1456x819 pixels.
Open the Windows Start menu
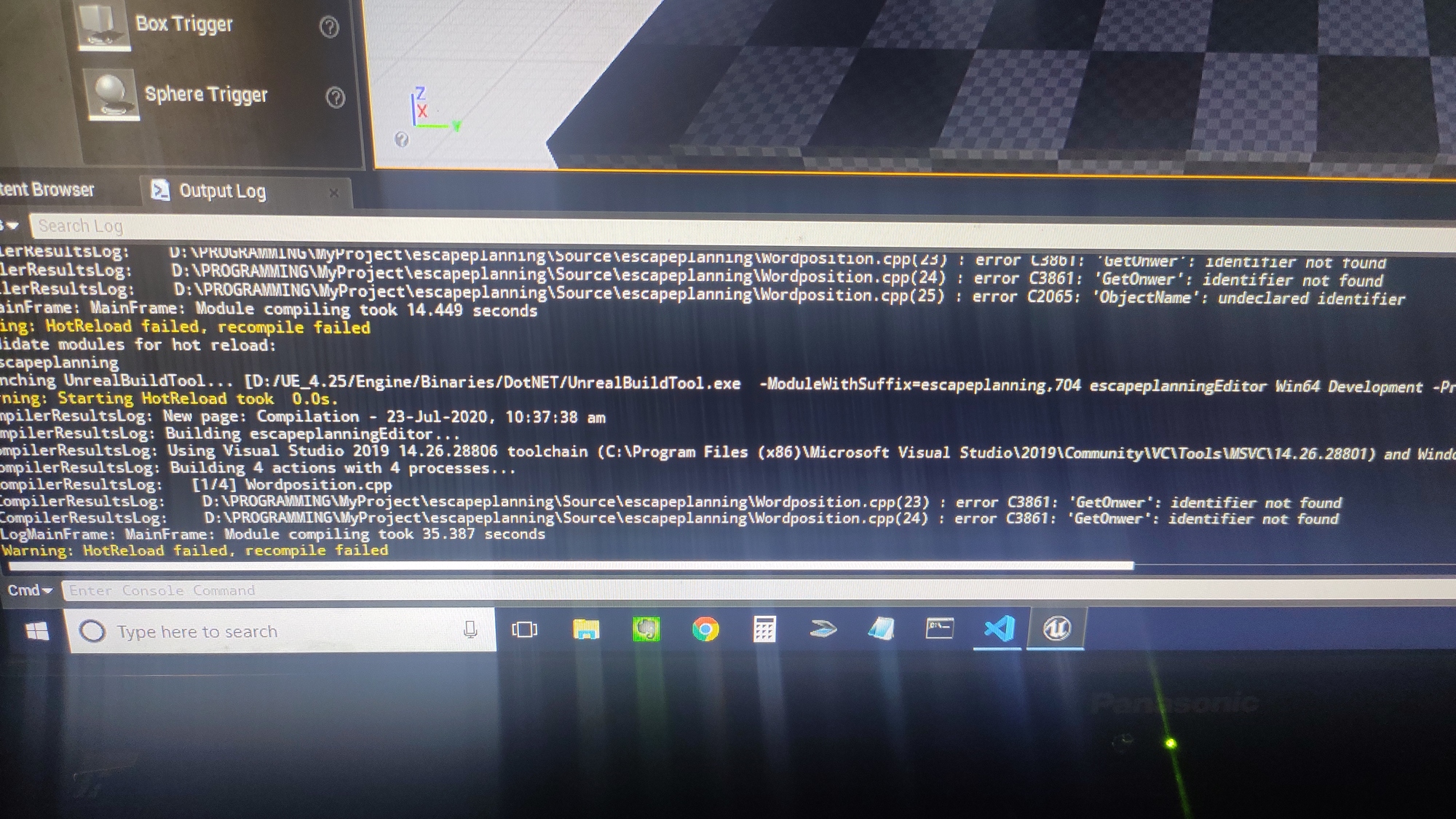pos(37,631)
